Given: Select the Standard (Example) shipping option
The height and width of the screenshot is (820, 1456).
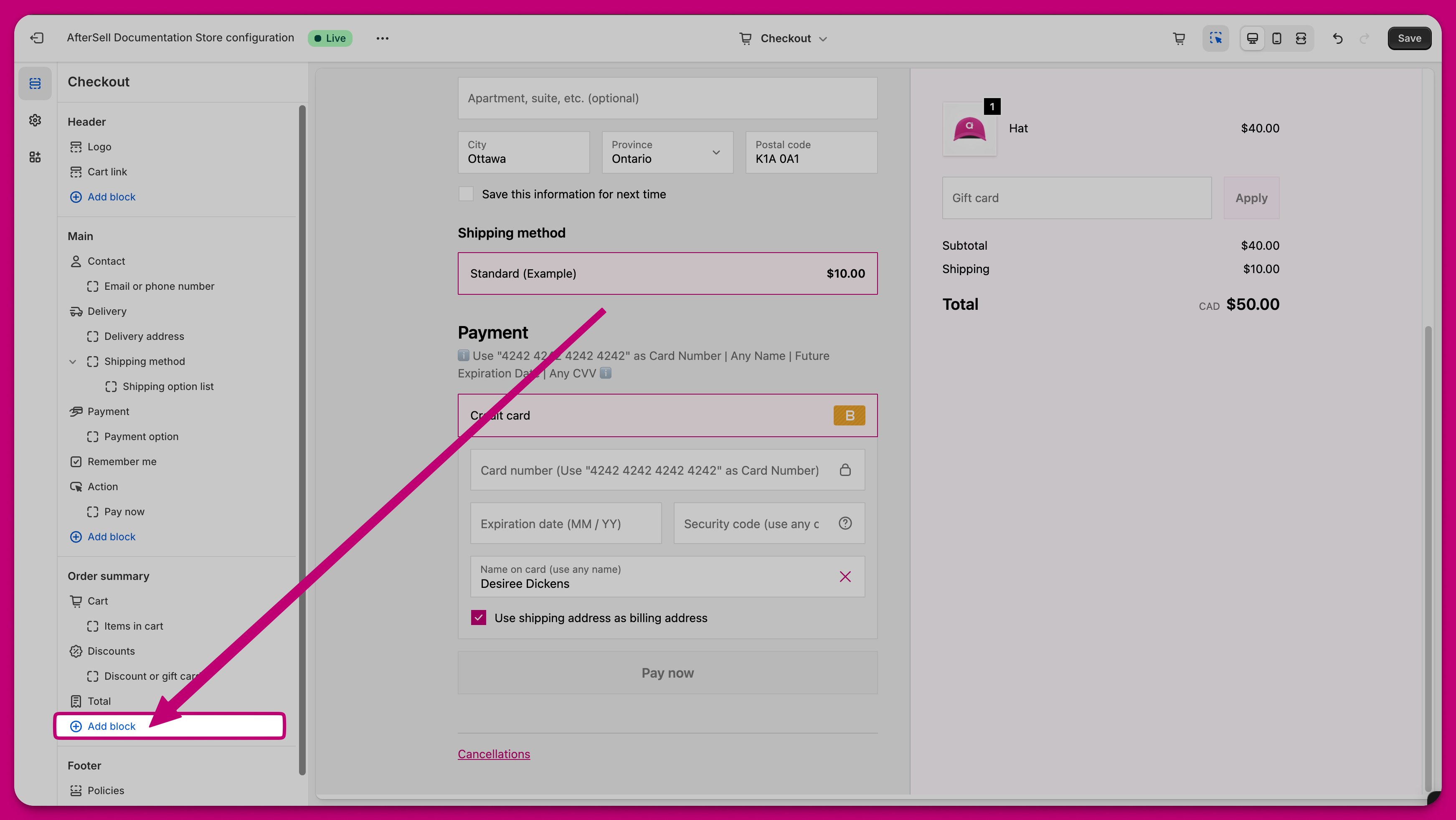Looking at the screenshot, I should [x=667, y=273].
